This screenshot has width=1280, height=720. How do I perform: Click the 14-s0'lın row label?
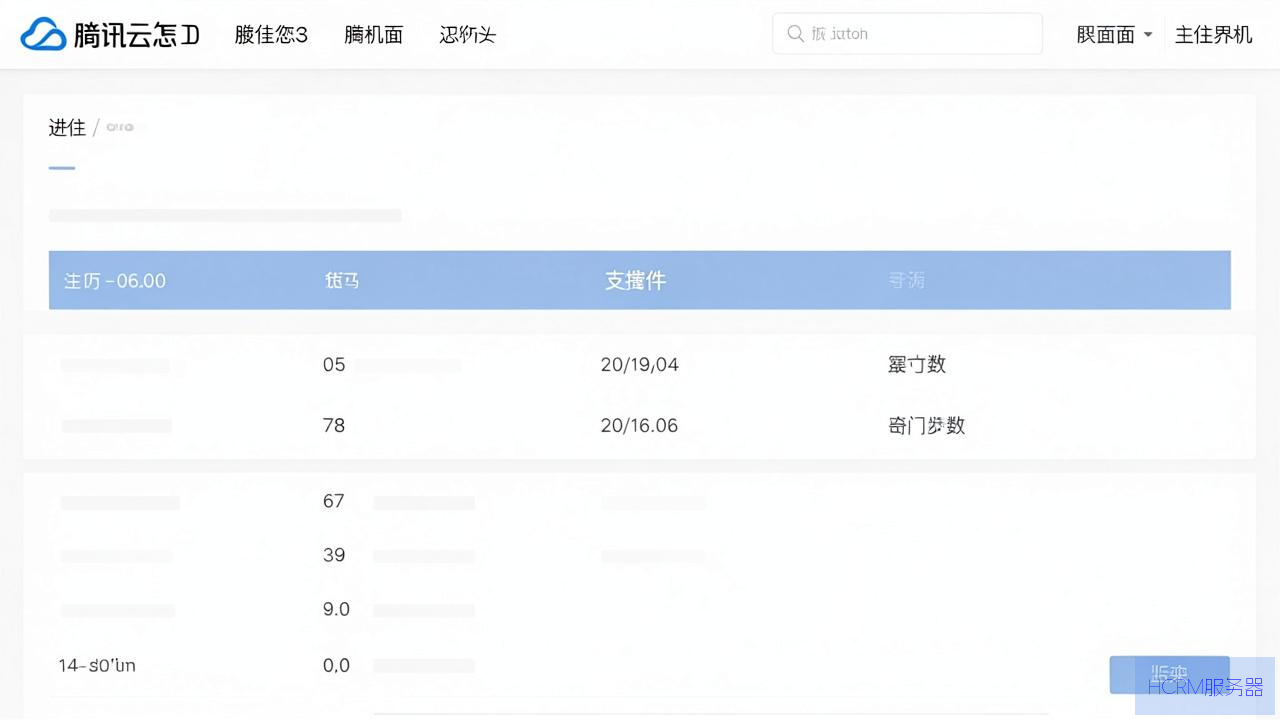(97, 665)
